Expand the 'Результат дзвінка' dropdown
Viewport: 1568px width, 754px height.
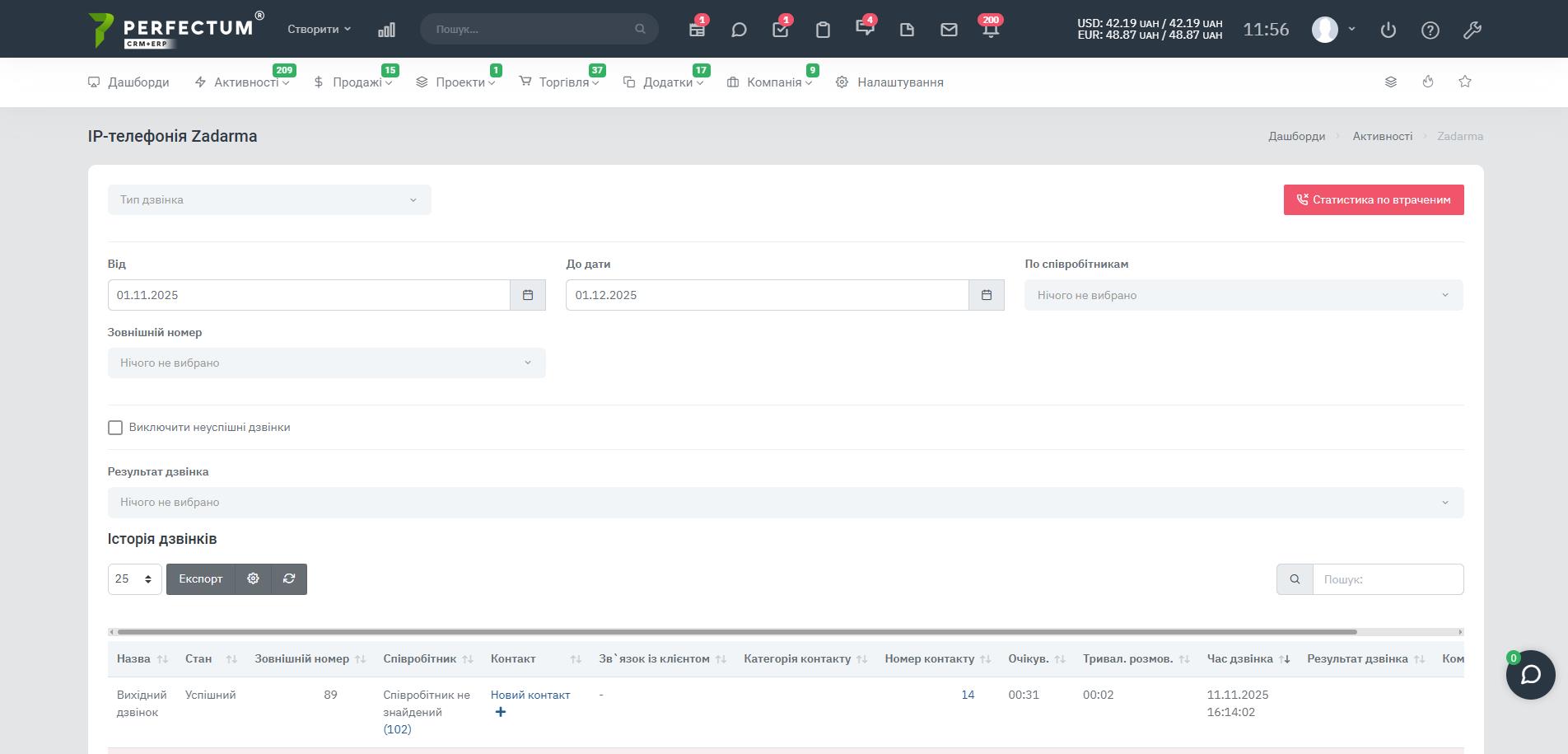point(785,503)
